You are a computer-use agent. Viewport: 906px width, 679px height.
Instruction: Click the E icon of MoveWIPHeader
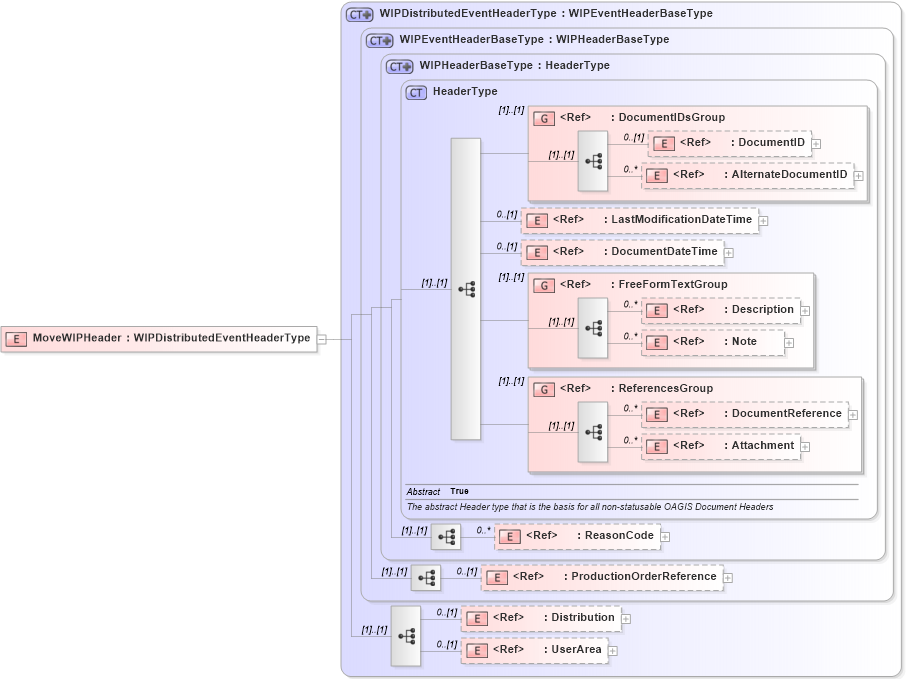click(16, 337)
